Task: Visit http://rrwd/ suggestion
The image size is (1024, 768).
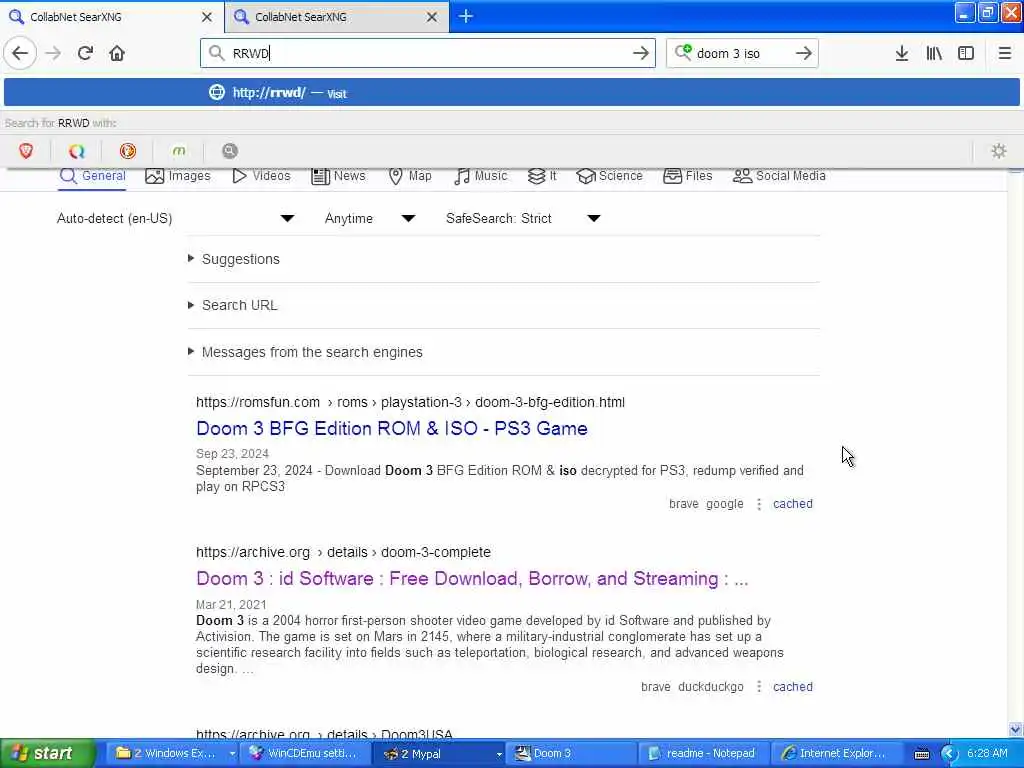Action: click(x=511, y=93)
